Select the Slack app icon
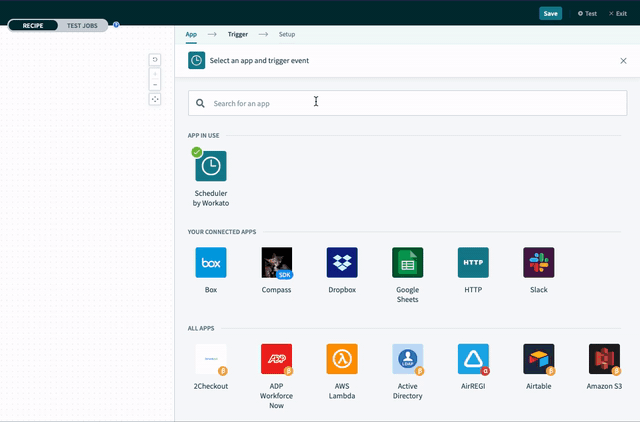Viewport: 640px width, 422px height. 538,263
